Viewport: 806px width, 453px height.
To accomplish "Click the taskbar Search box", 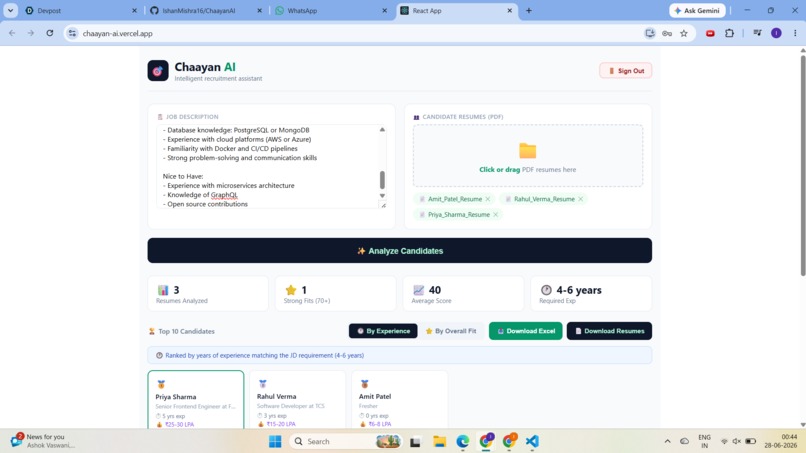I will tap(345, 441).
